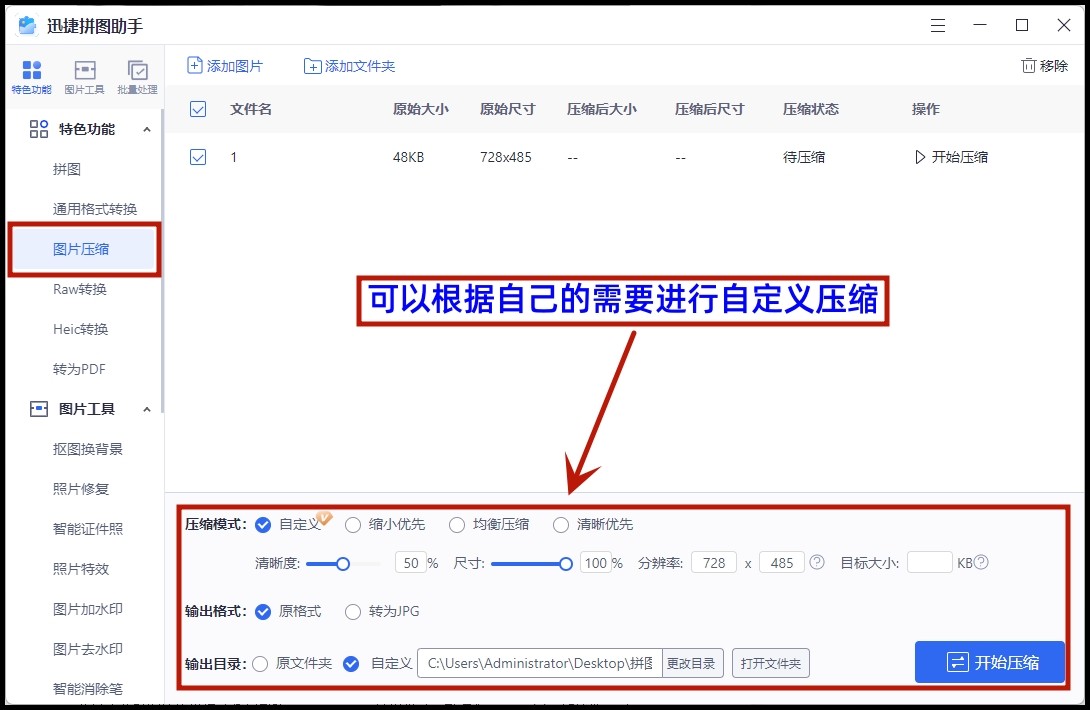Select the 转为JPG output format radio

point(352,611)
